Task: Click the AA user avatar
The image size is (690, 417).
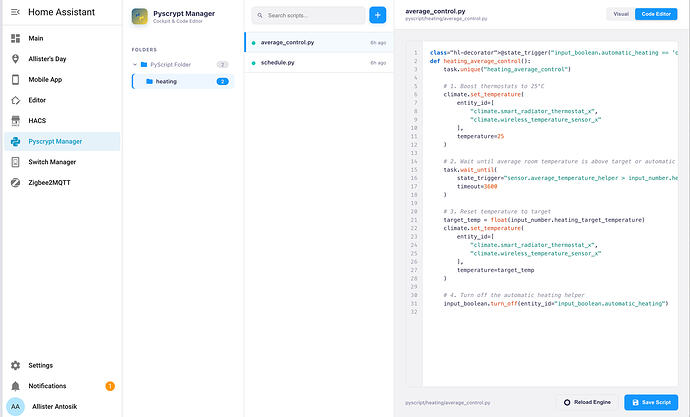Action: pos(15,406)
